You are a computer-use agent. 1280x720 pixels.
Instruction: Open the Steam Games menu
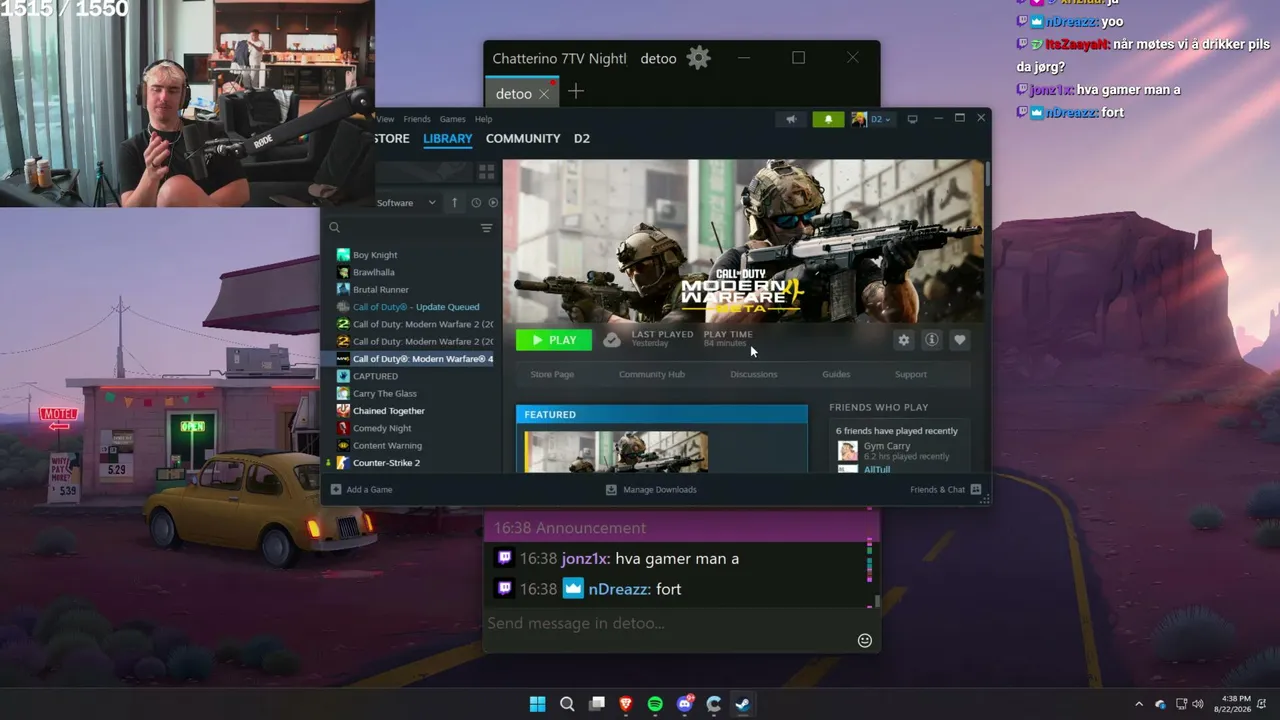[x=453, y=119]
